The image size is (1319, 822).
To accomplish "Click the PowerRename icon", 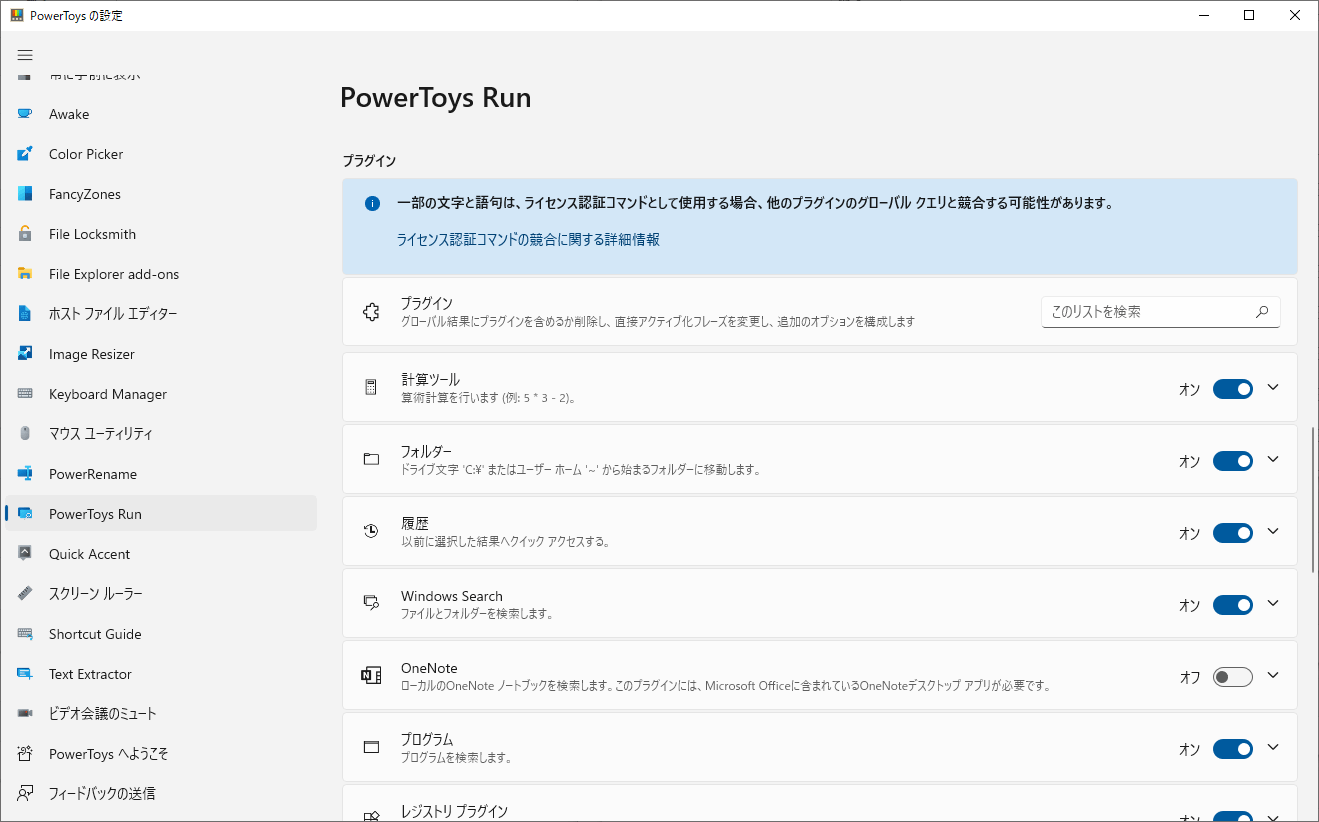I will [25, 474].
